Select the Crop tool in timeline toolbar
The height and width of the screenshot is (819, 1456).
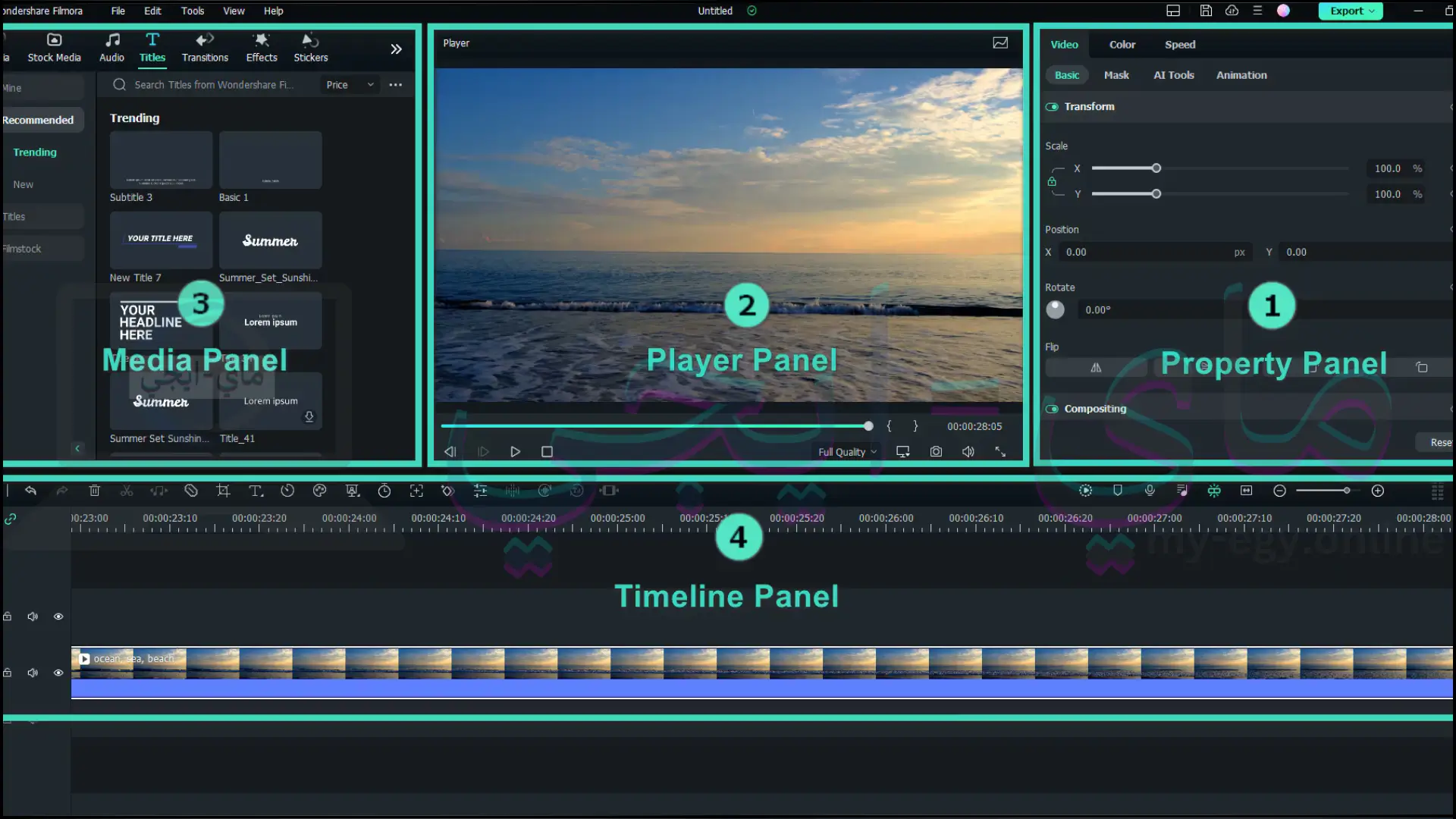tap(223, 491)
